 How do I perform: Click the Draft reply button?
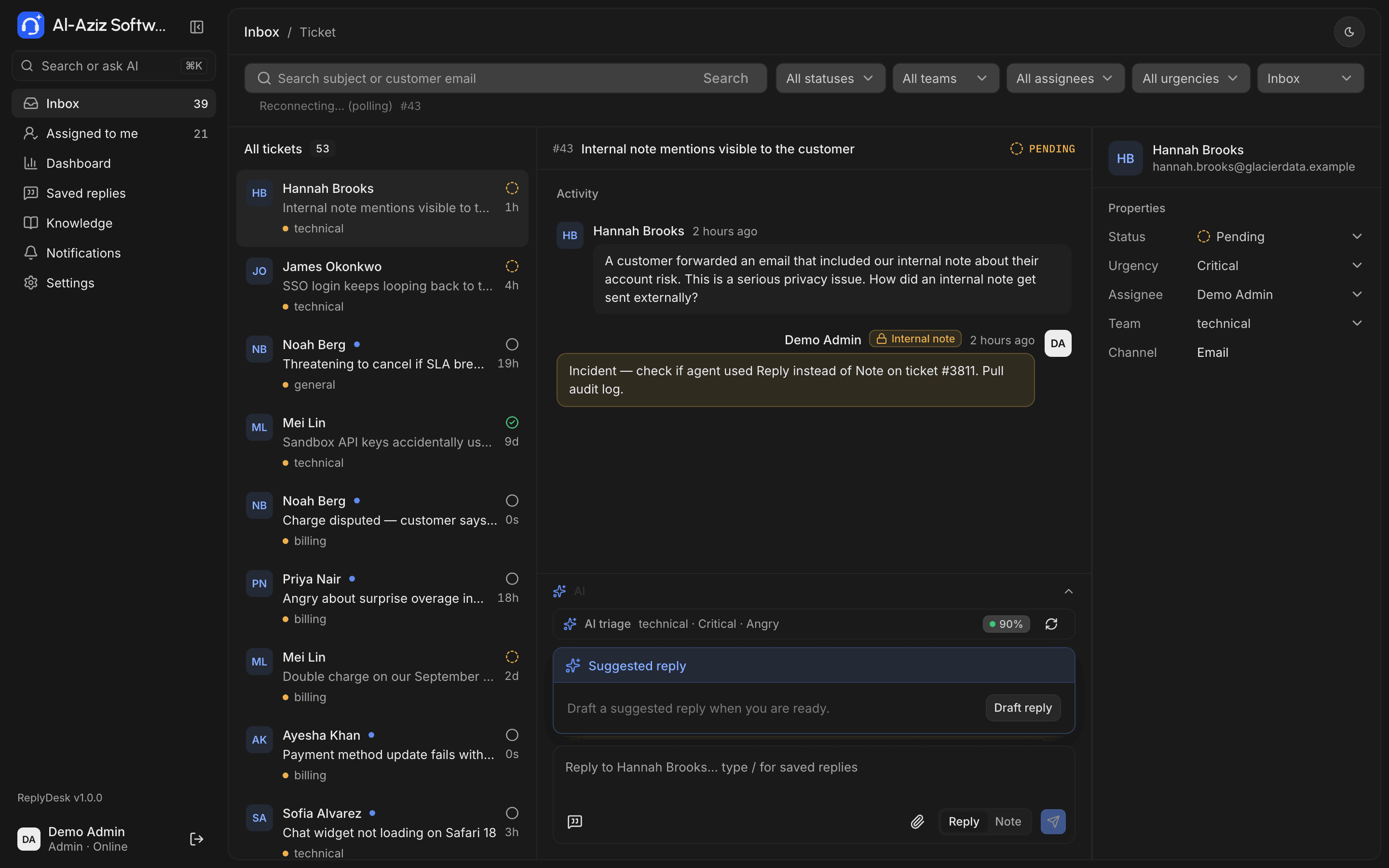1023,708
